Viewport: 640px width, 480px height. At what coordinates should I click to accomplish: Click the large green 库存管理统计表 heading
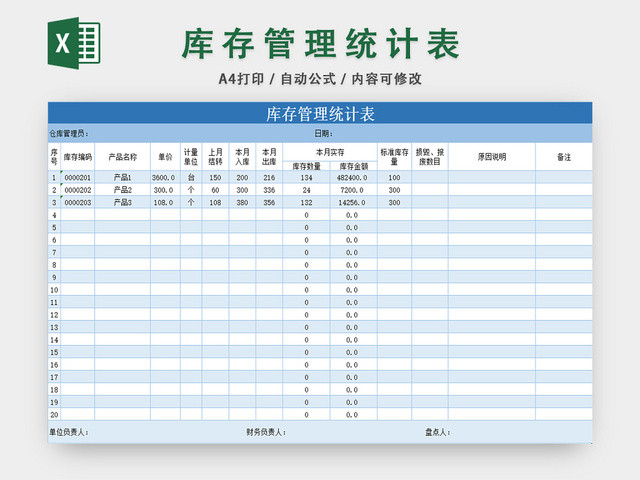(321, 43)
